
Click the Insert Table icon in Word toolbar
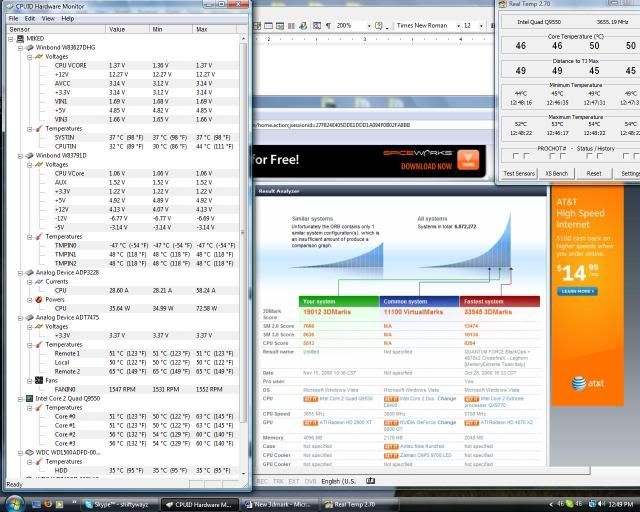point(269,26)
